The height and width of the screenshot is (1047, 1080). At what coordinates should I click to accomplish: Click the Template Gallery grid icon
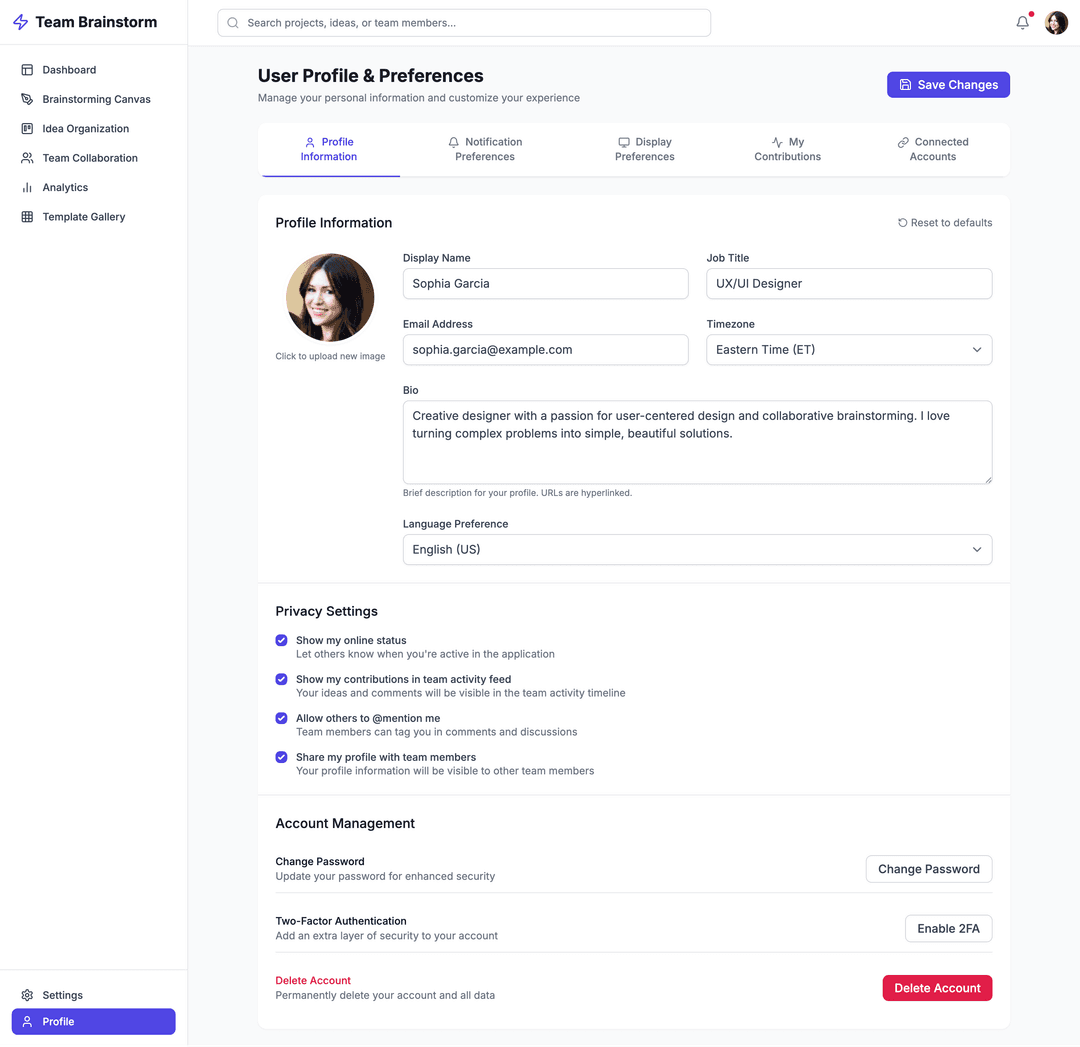27,217
